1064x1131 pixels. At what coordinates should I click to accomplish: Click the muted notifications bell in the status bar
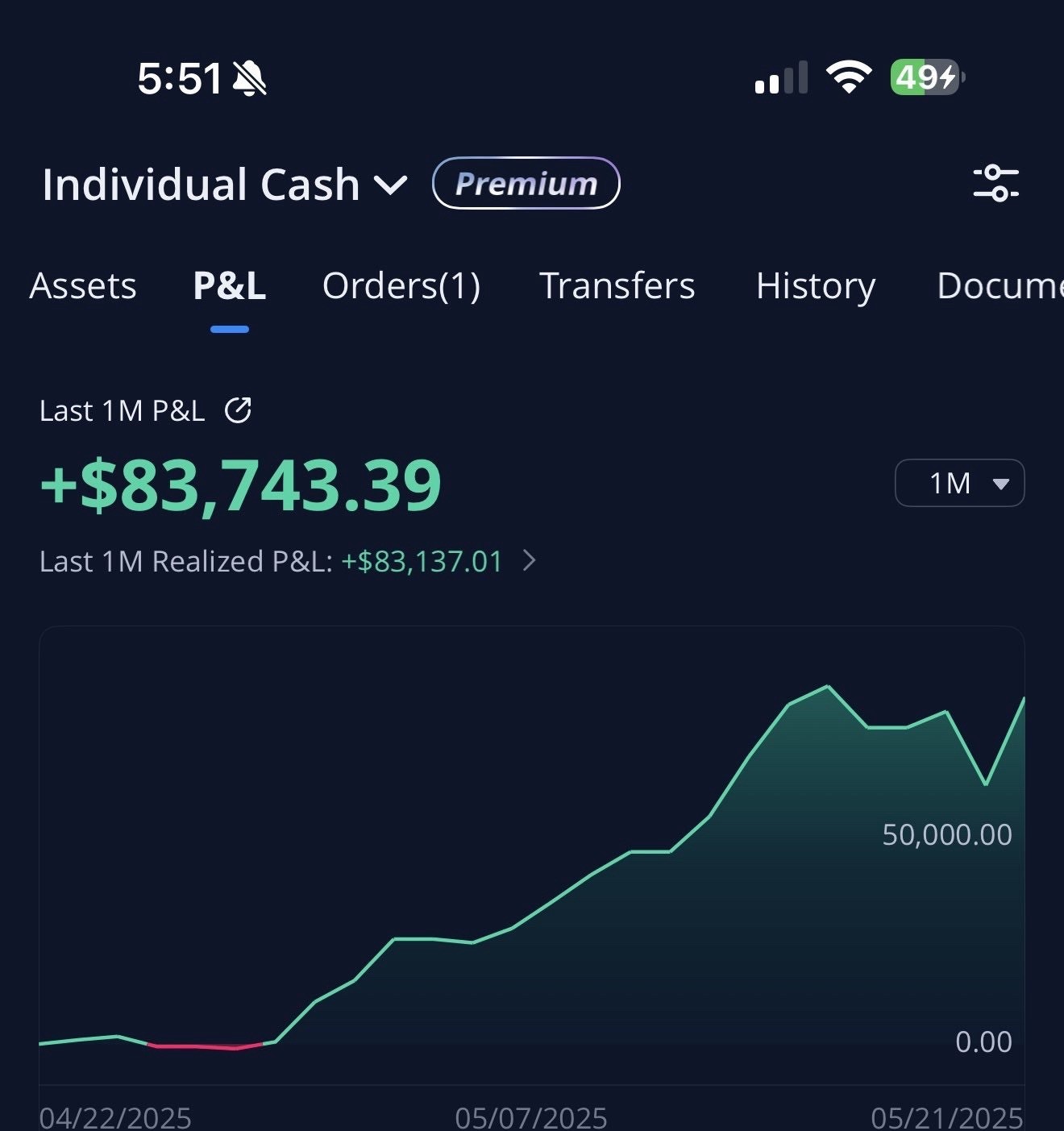pyautogui.click(x=250, y=77)
